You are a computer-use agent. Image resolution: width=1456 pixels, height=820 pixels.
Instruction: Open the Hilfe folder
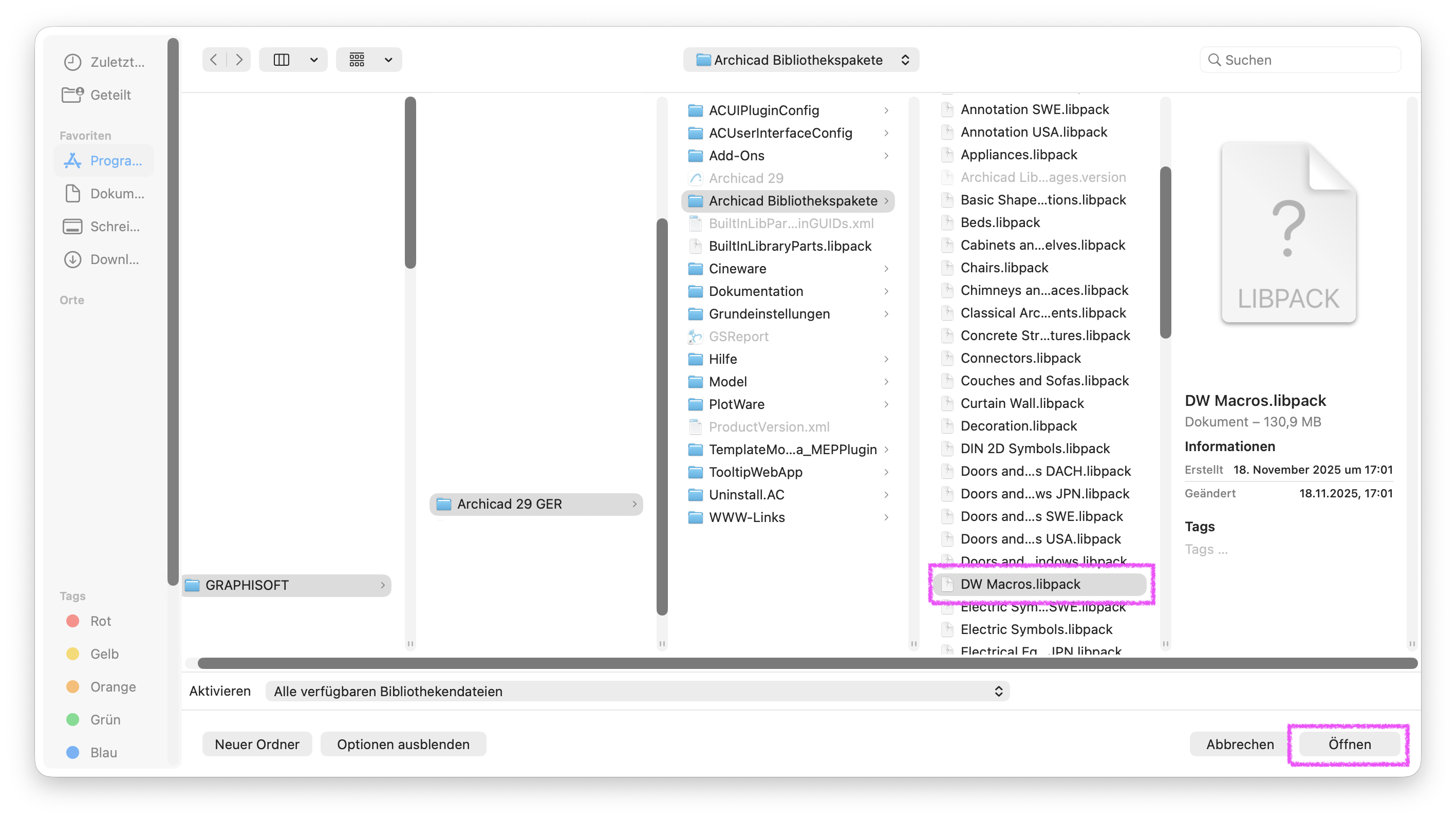tap(789, 359)
